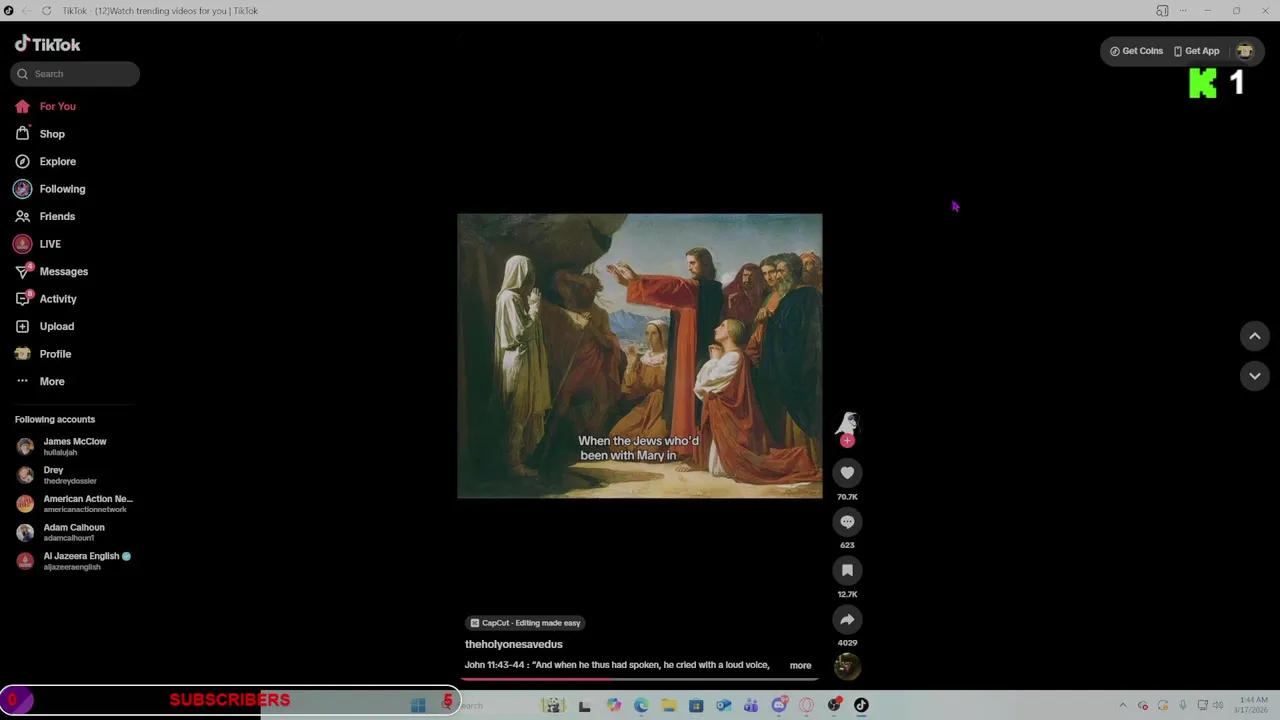The width and height of the screenshot is (1280, 720).
Task: Click the TikTok logo
Action: (47, 44)
